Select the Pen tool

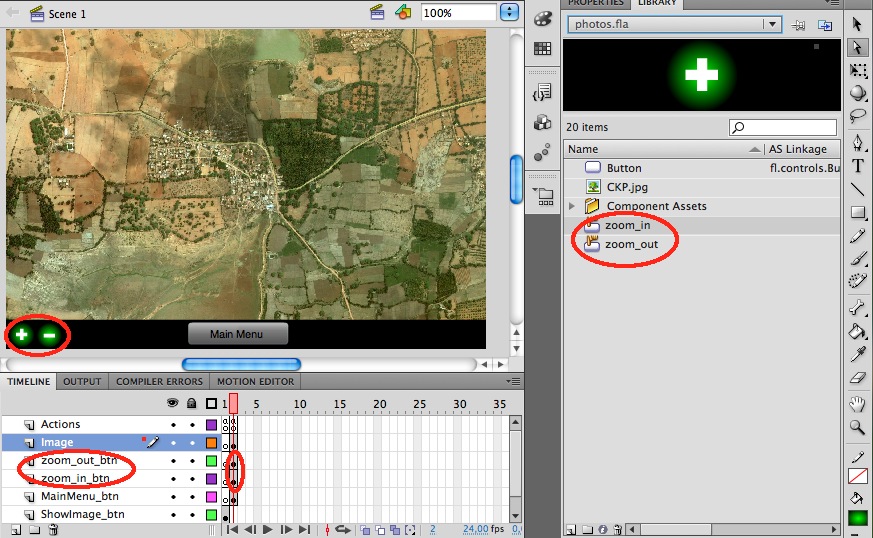click(x=857, y=143)
